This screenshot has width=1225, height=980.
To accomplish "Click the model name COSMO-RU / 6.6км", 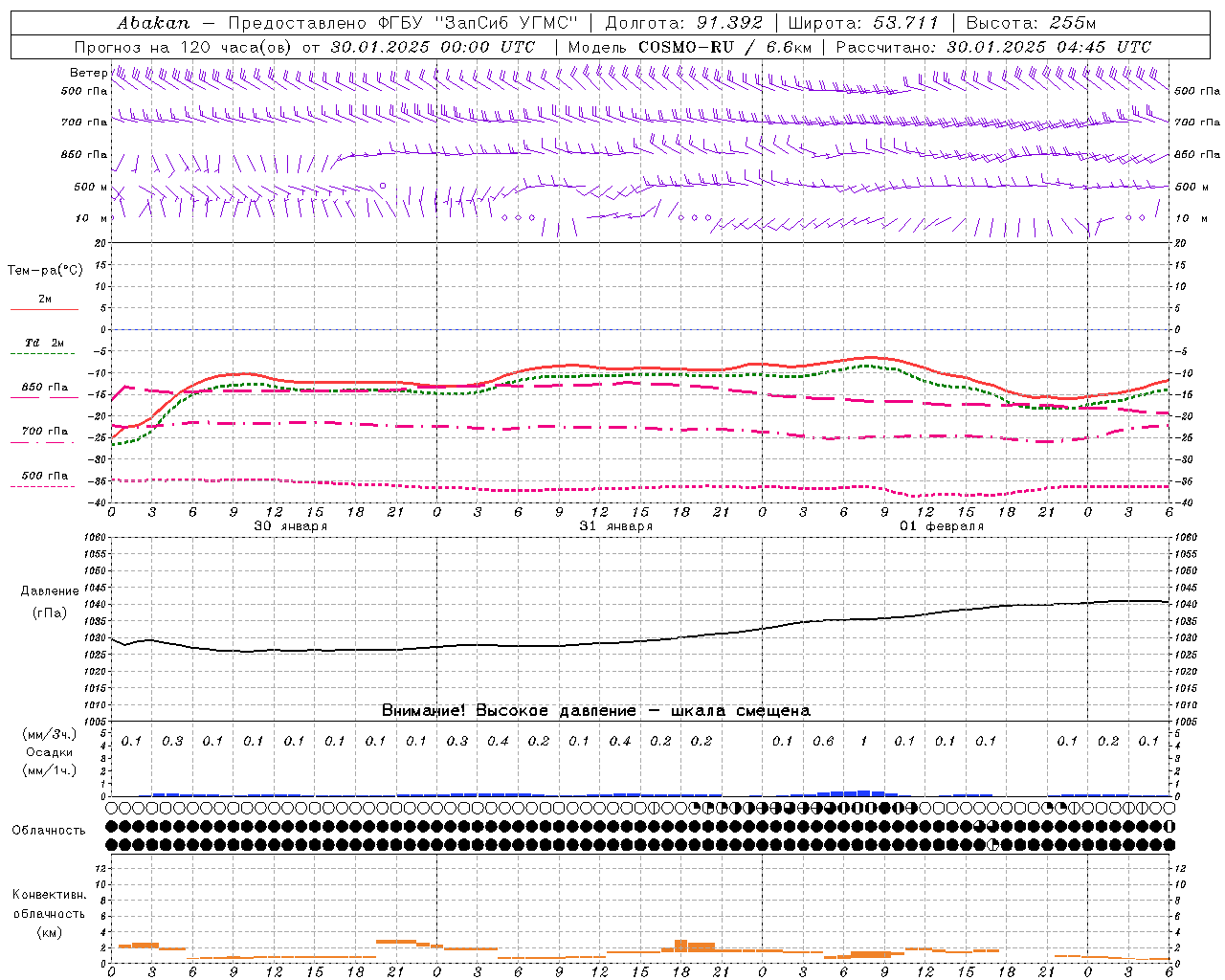I will [x=724, y=47].
